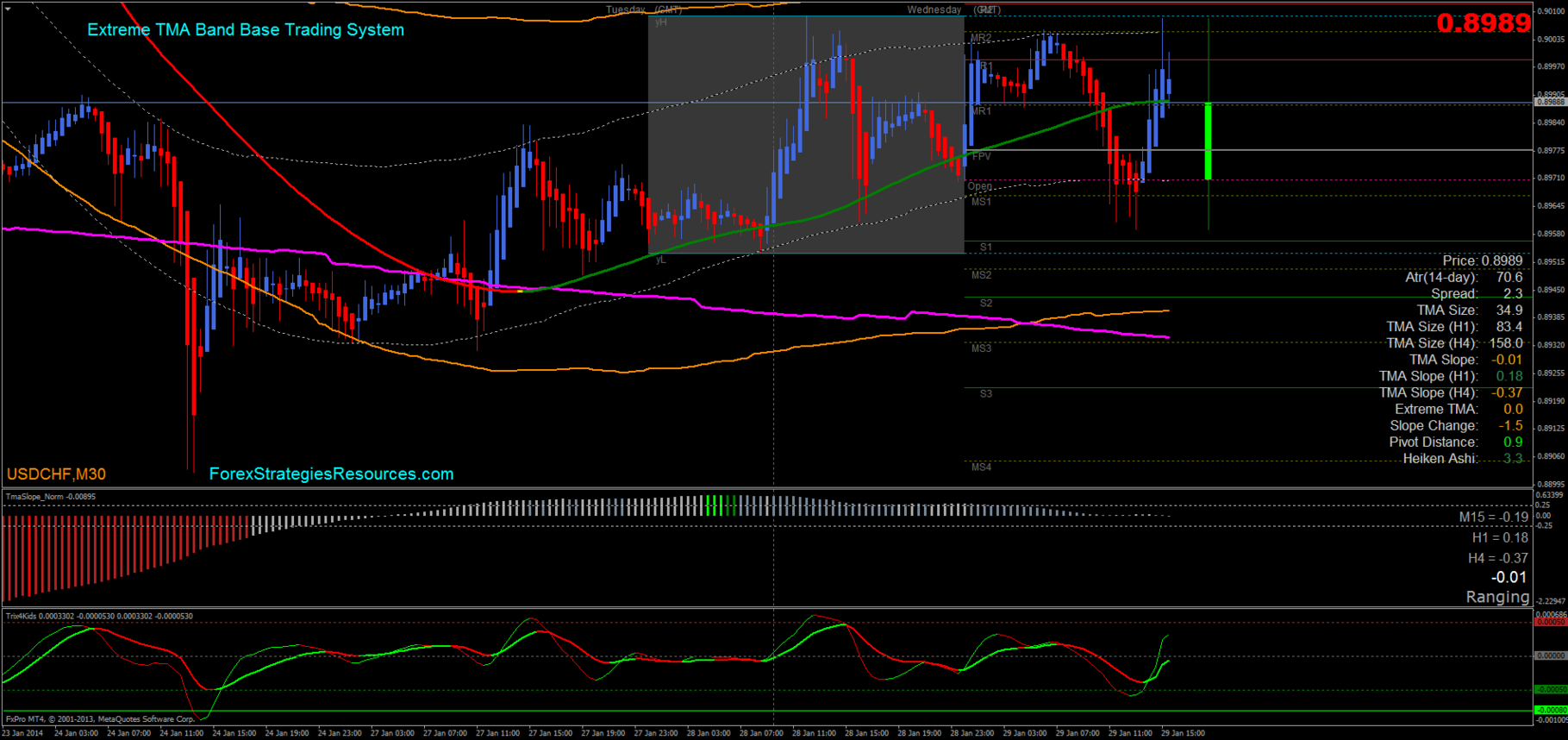The image size is (1568, 740).
Task: Select the Pivot Distance value 0.9
Action: [1513, 442]
